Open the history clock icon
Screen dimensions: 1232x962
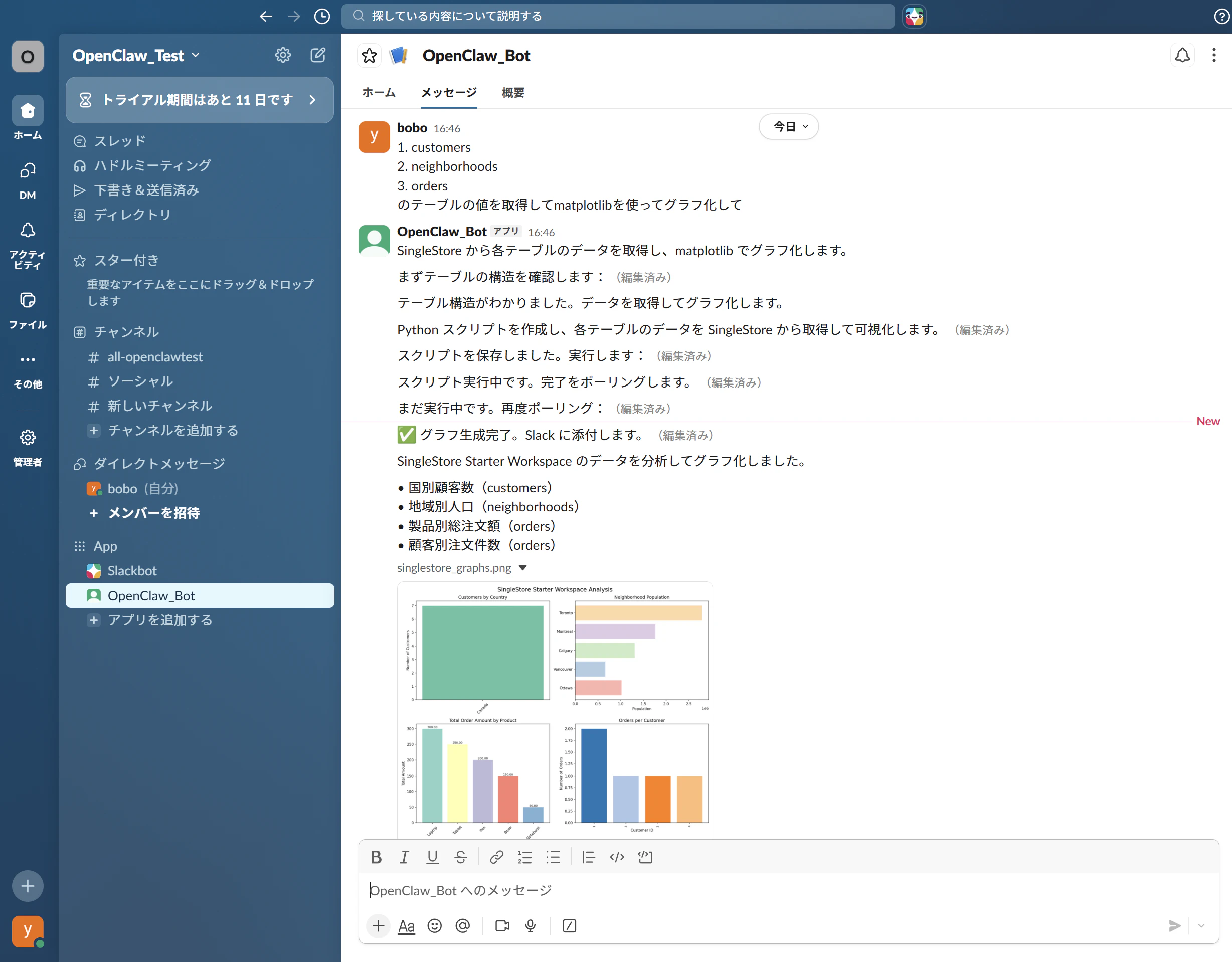322,17
